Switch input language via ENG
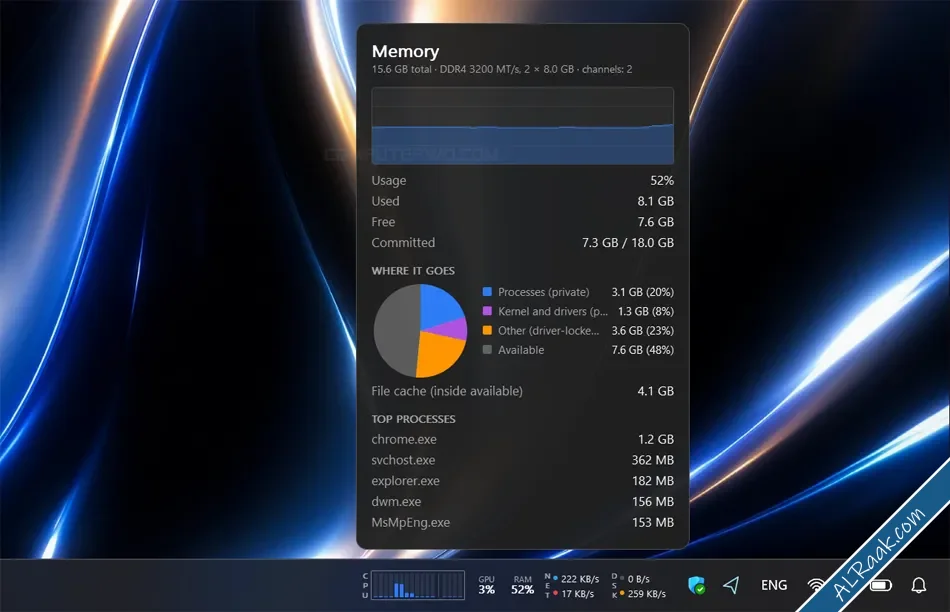This screenshot has height=612, width=950. point(774,585)
